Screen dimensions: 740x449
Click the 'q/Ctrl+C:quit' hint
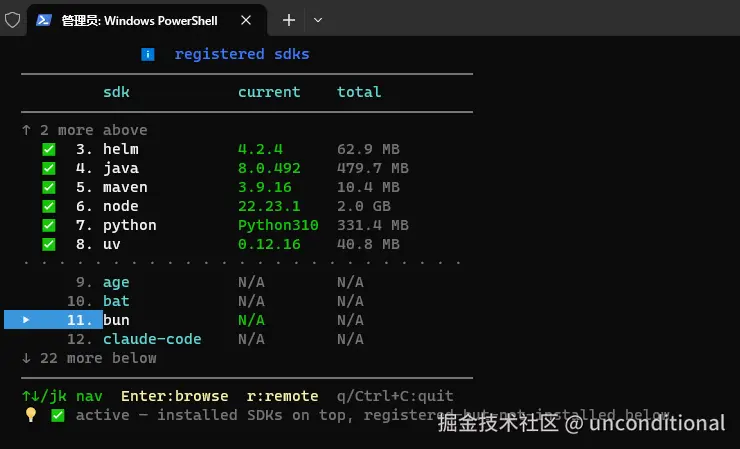click(x=395, y=396)
